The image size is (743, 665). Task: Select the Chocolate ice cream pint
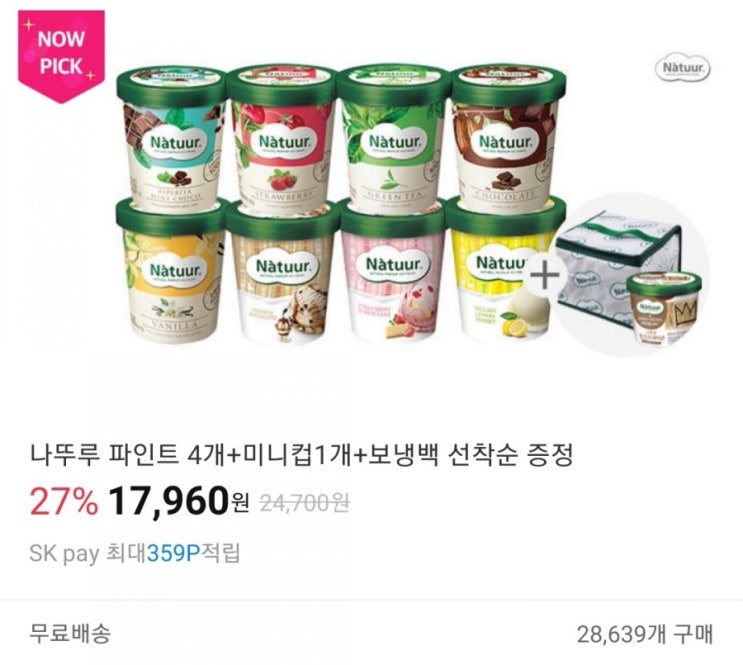507,137
